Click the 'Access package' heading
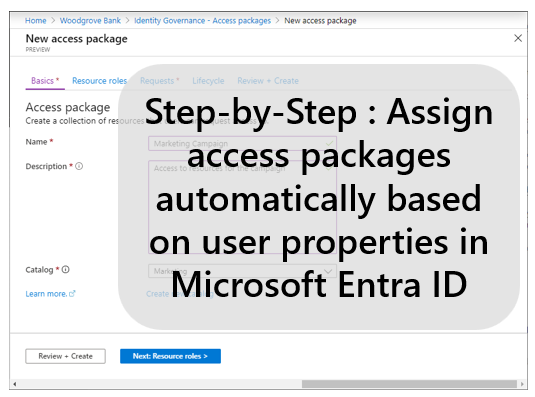Viewport: 535px width, 397px height. [68, 107]
